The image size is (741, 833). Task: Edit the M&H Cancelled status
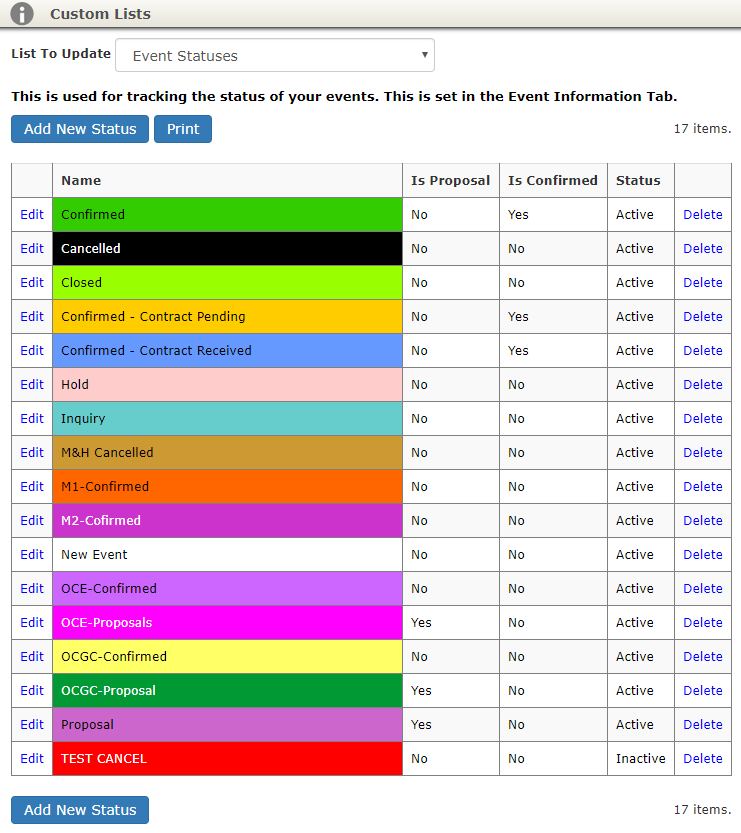(32, 453)
